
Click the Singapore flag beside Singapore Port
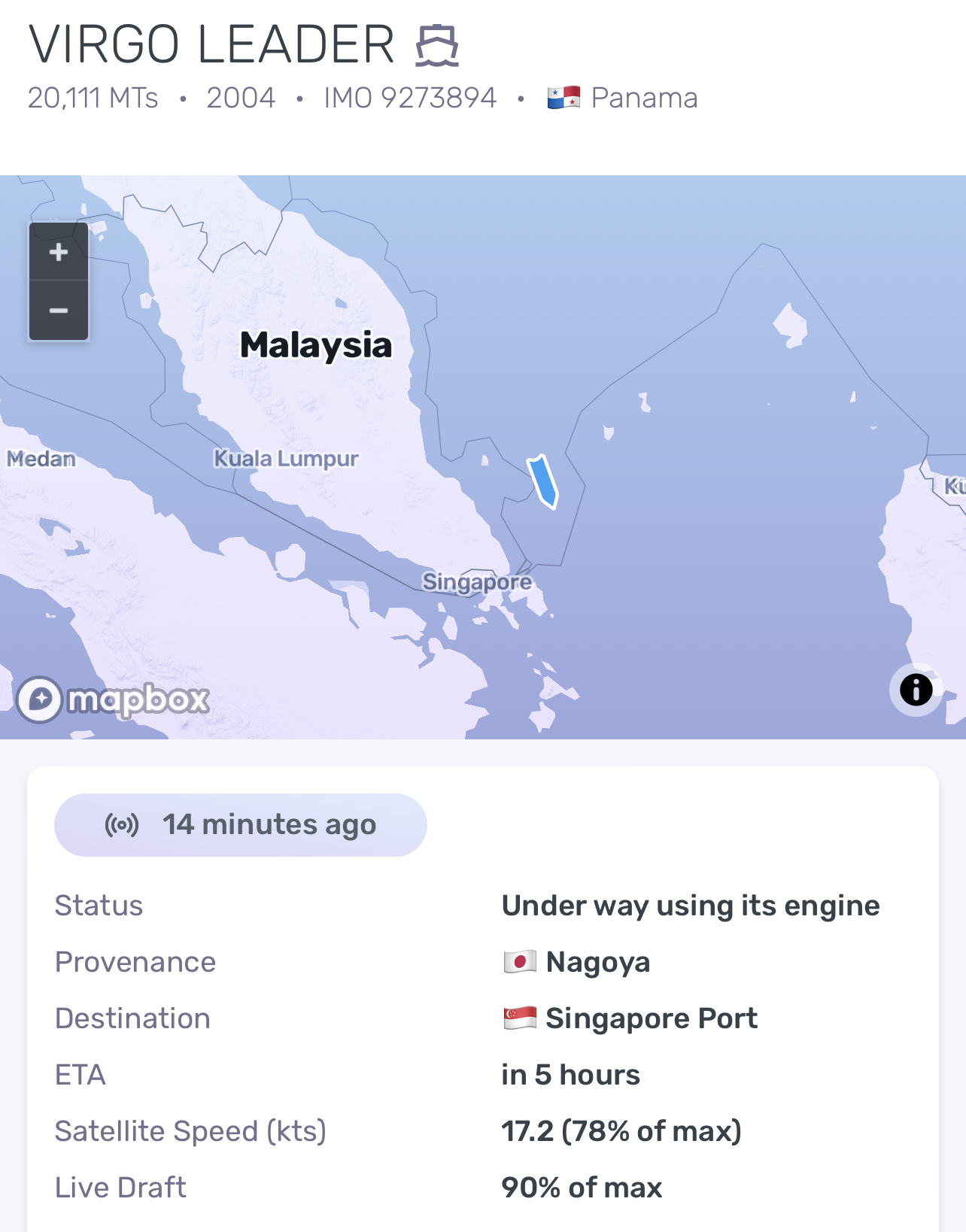coord(520,1018)
